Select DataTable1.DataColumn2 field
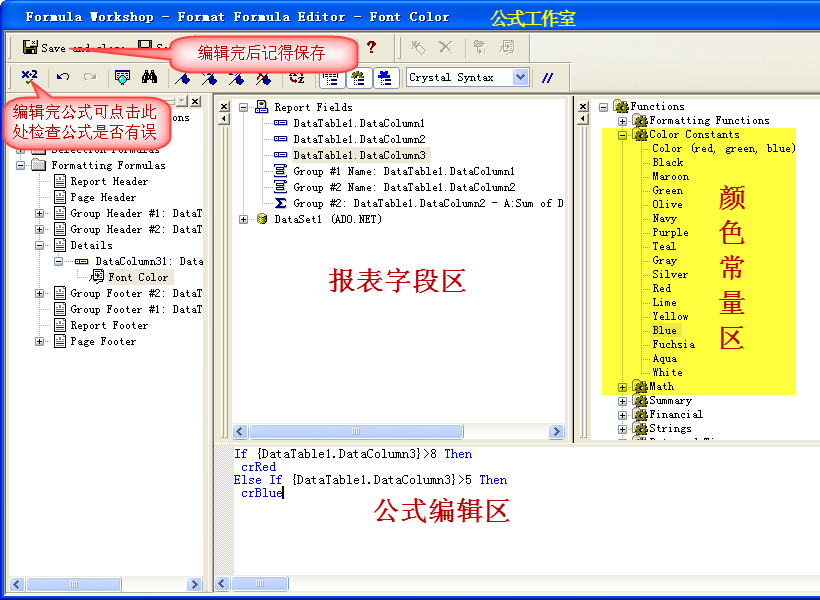The width and height of the screenshot is (820, 600). point(359,139)
